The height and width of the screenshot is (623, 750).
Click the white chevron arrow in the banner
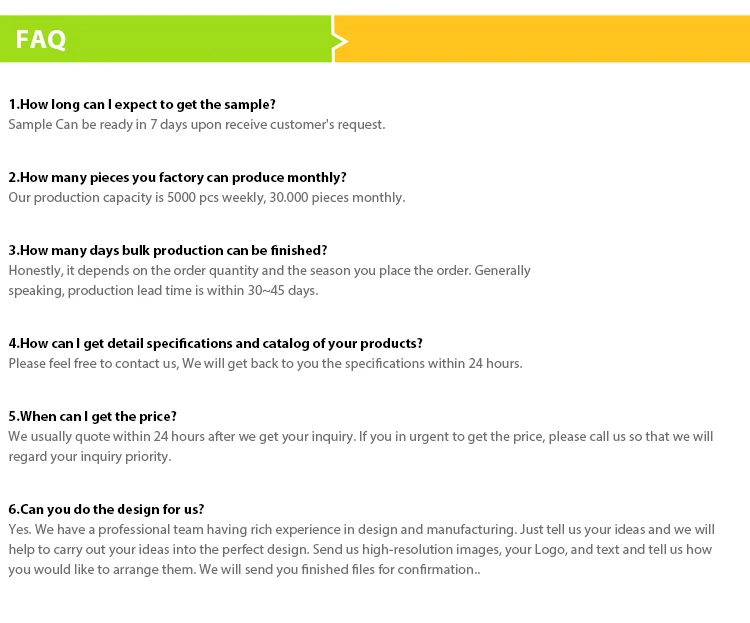click(339, 40)
